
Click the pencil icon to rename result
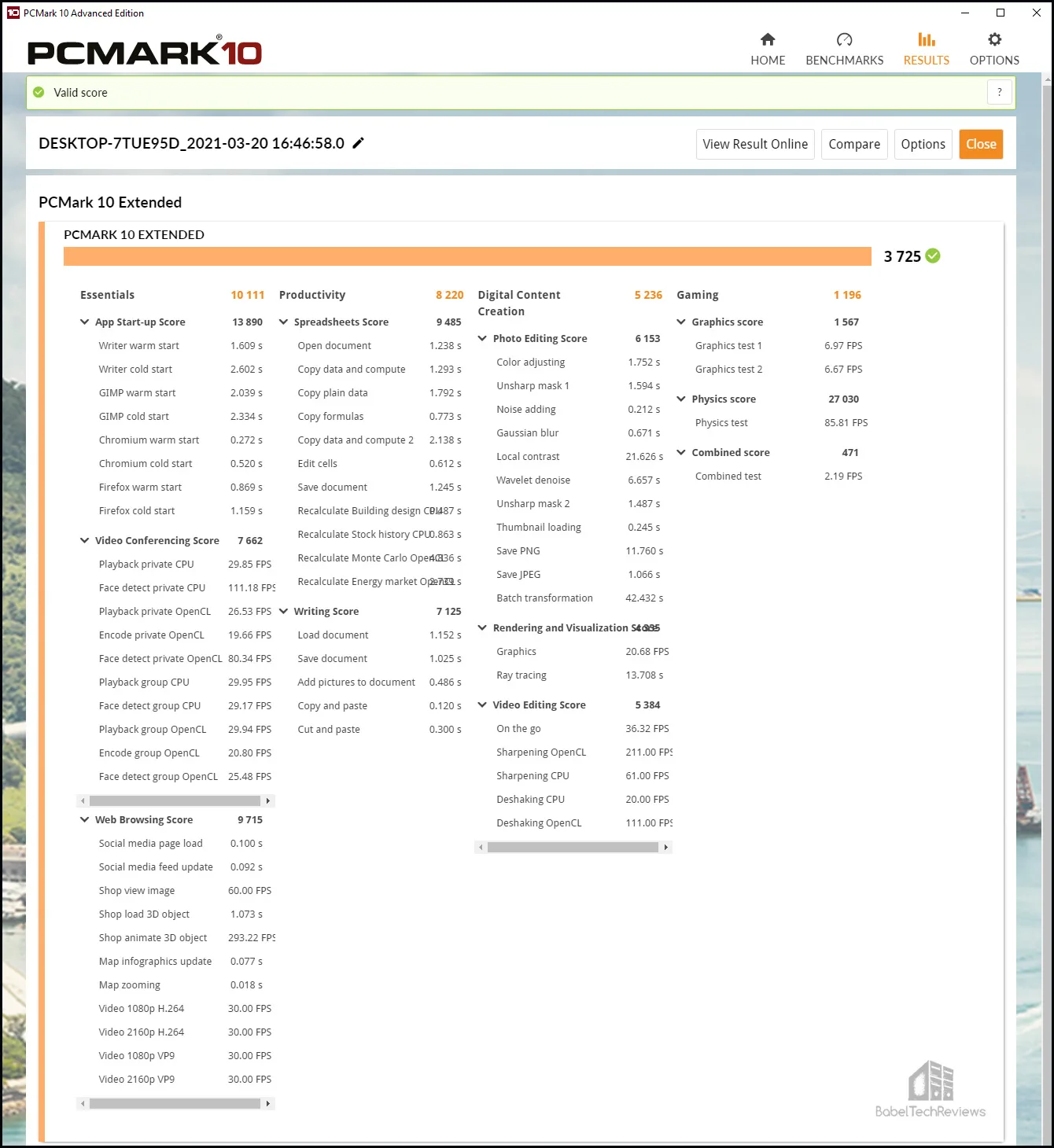point(358,143)
